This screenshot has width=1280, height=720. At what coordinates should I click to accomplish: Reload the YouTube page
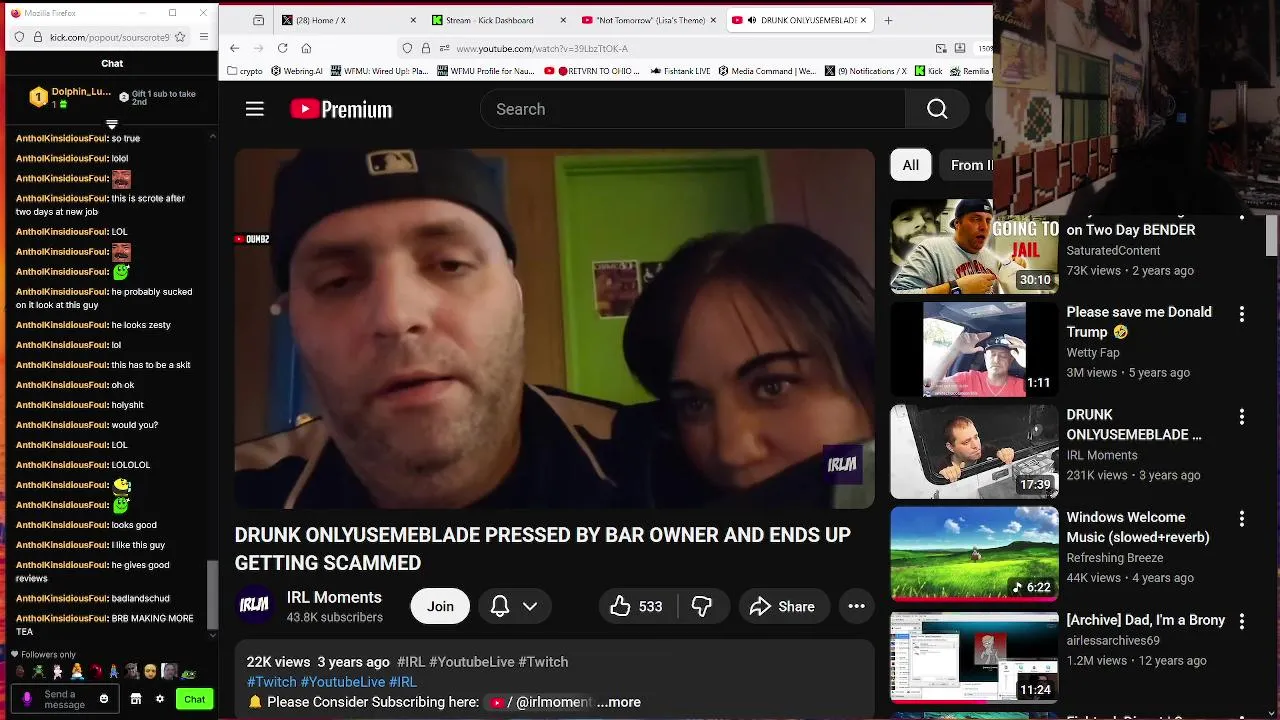click(282, 48)
